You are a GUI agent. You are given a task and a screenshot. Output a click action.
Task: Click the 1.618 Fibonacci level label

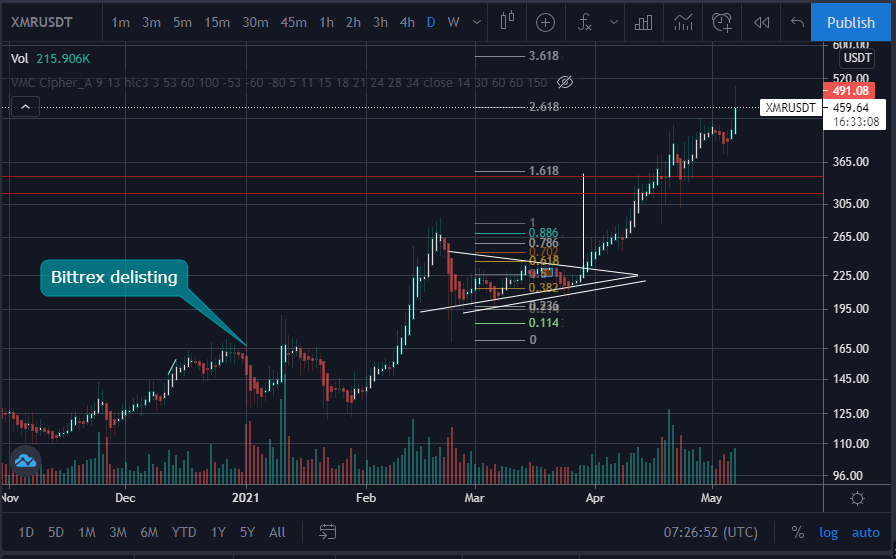[543, 171]
